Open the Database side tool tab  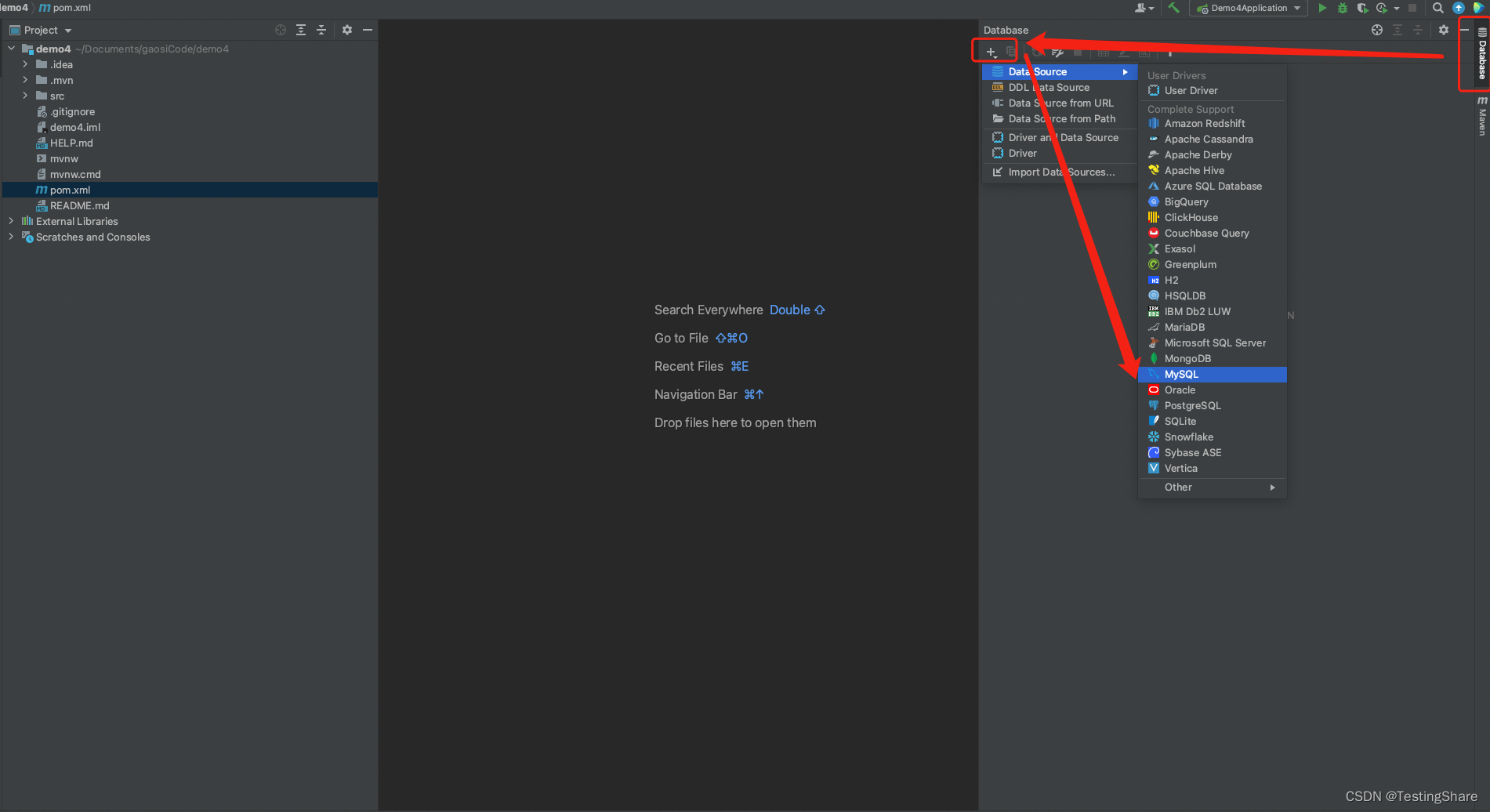1482,53
